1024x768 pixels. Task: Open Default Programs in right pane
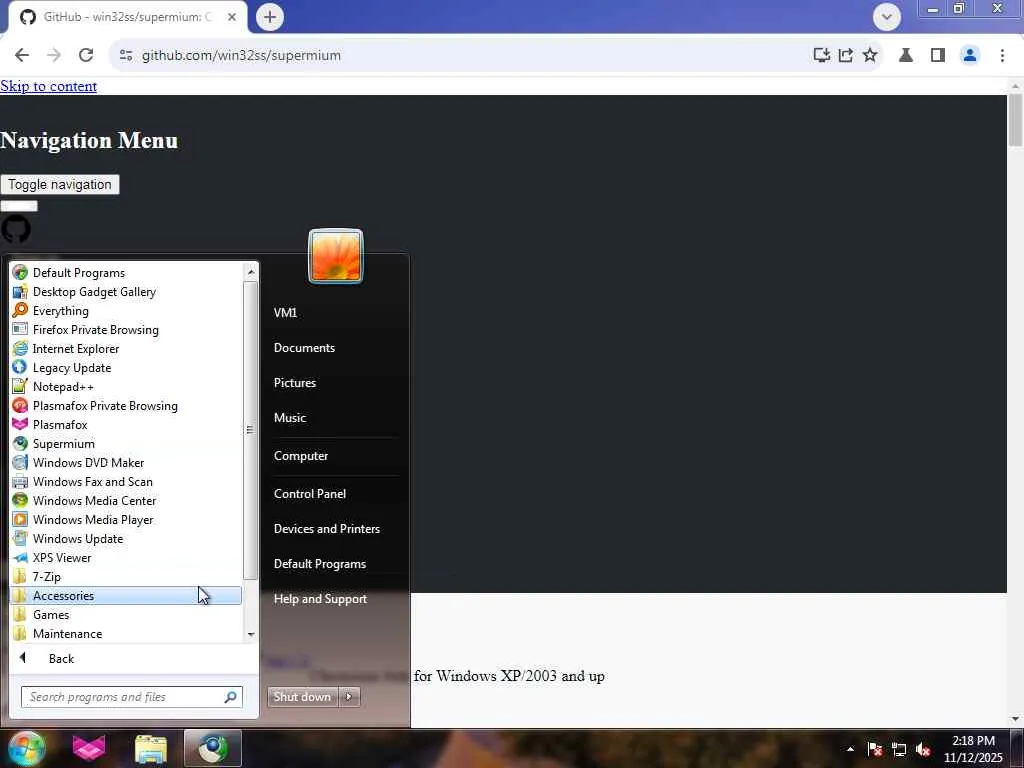tap(319, 564)
